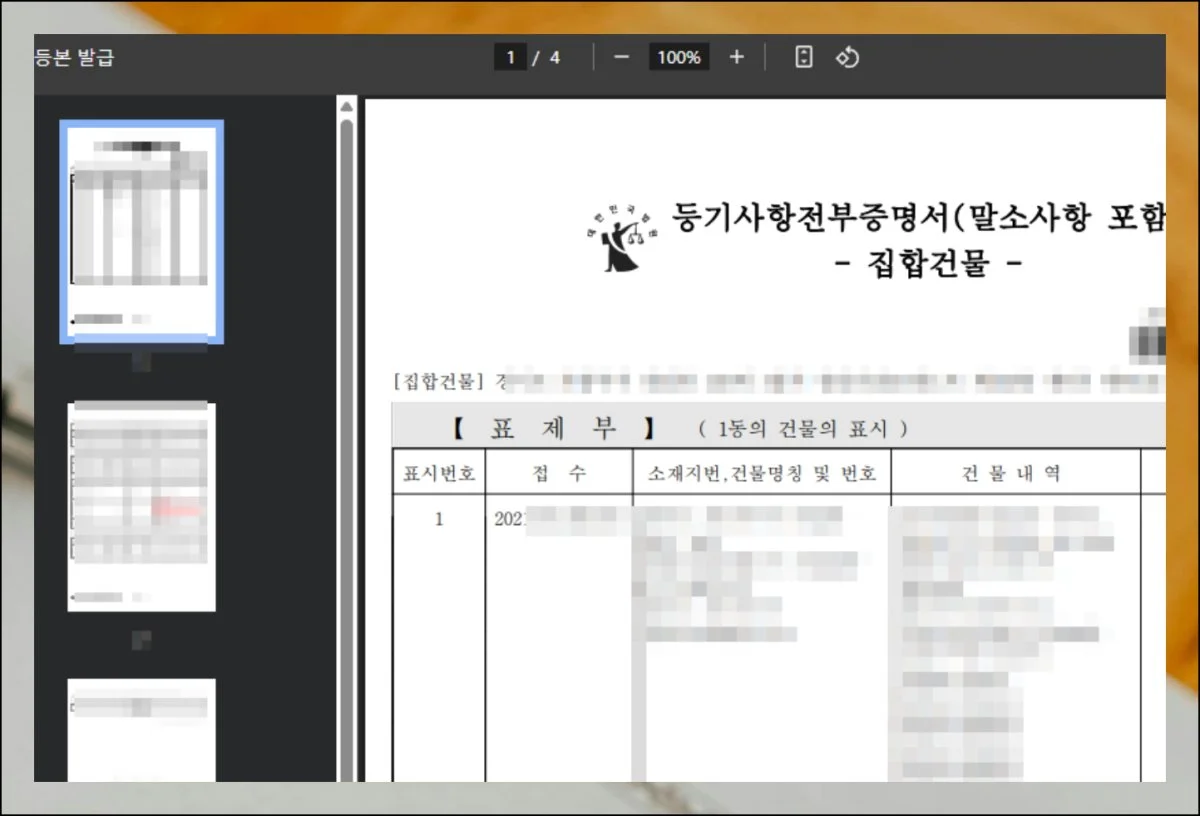
Task: Click the 표제부 section heading
Action: click(x=553, y=429)
